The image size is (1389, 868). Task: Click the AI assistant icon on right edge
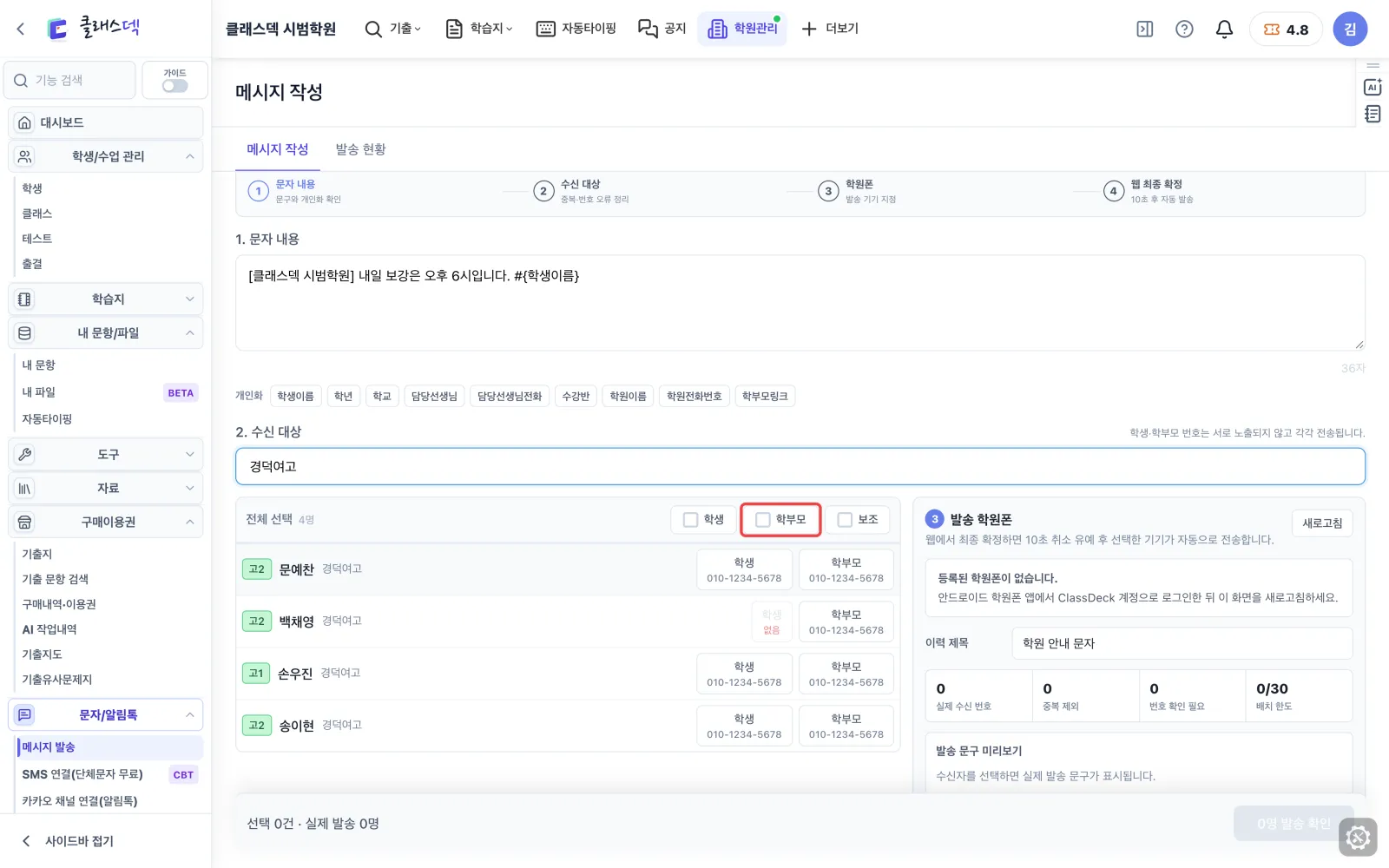[1373, 87]
